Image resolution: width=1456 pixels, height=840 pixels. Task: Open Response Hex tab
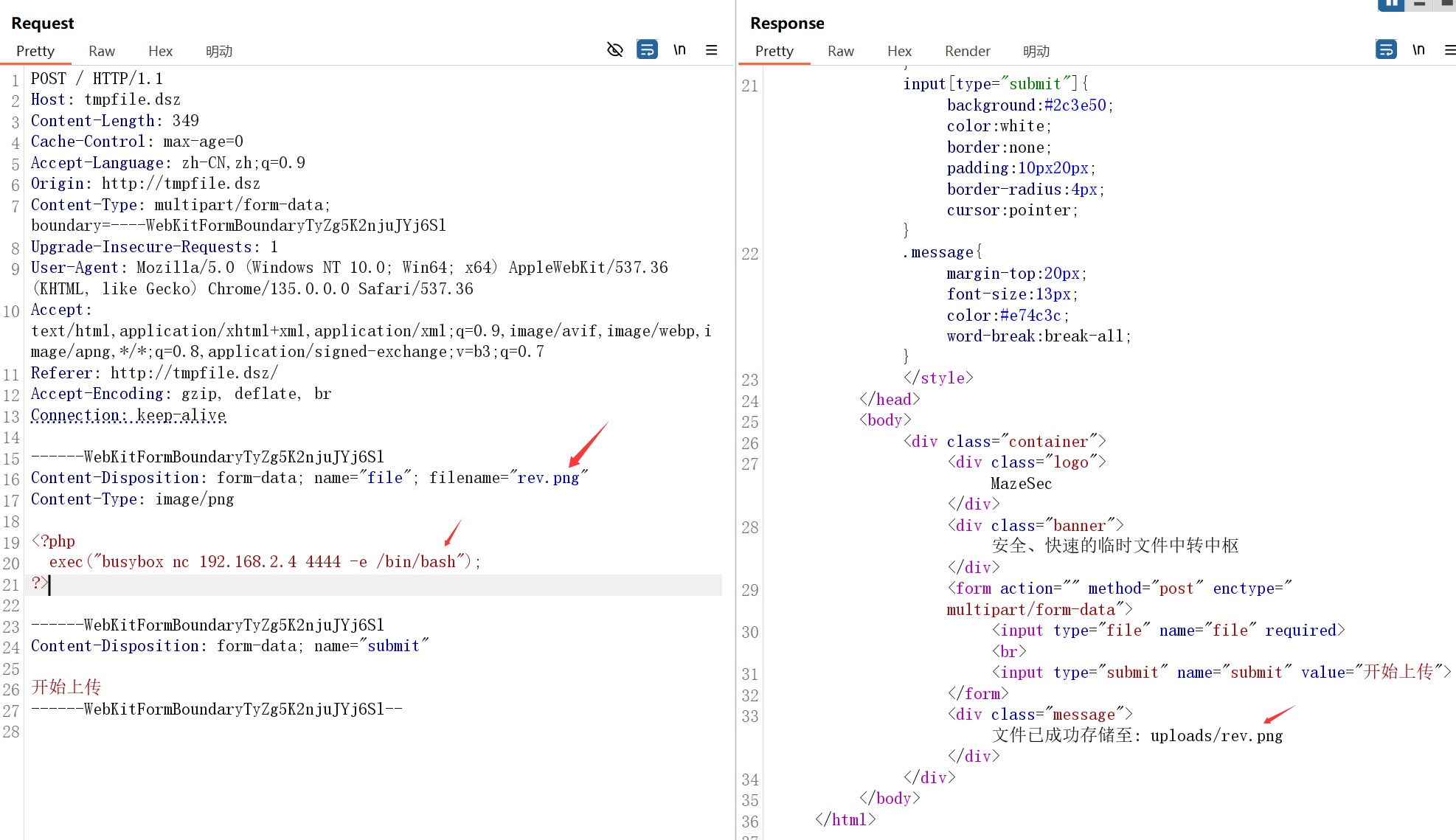(x=899, y=51)
